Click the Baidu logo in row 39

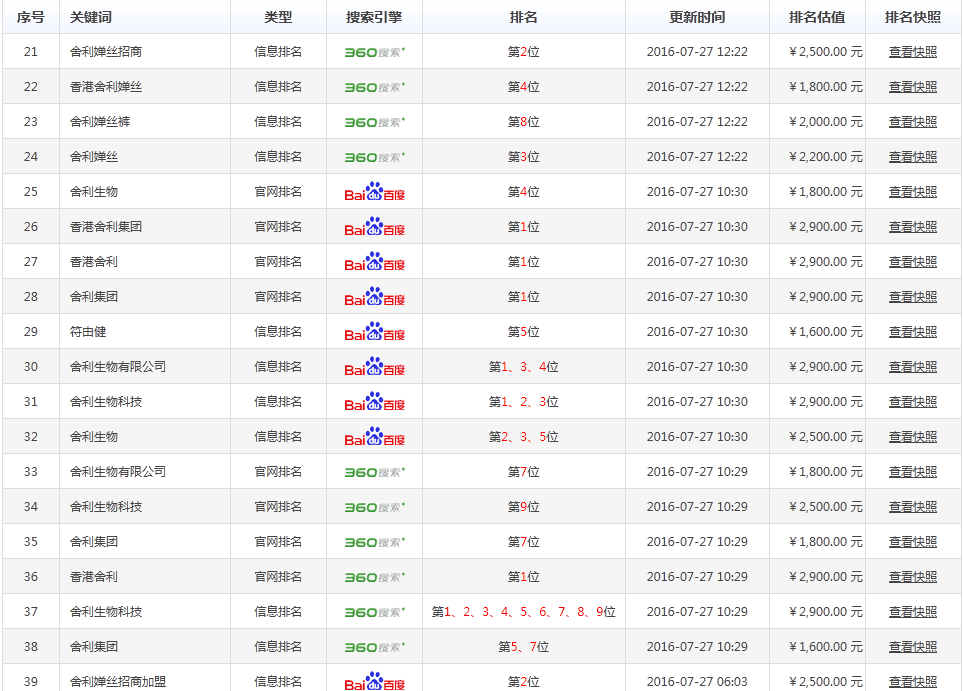374,681
